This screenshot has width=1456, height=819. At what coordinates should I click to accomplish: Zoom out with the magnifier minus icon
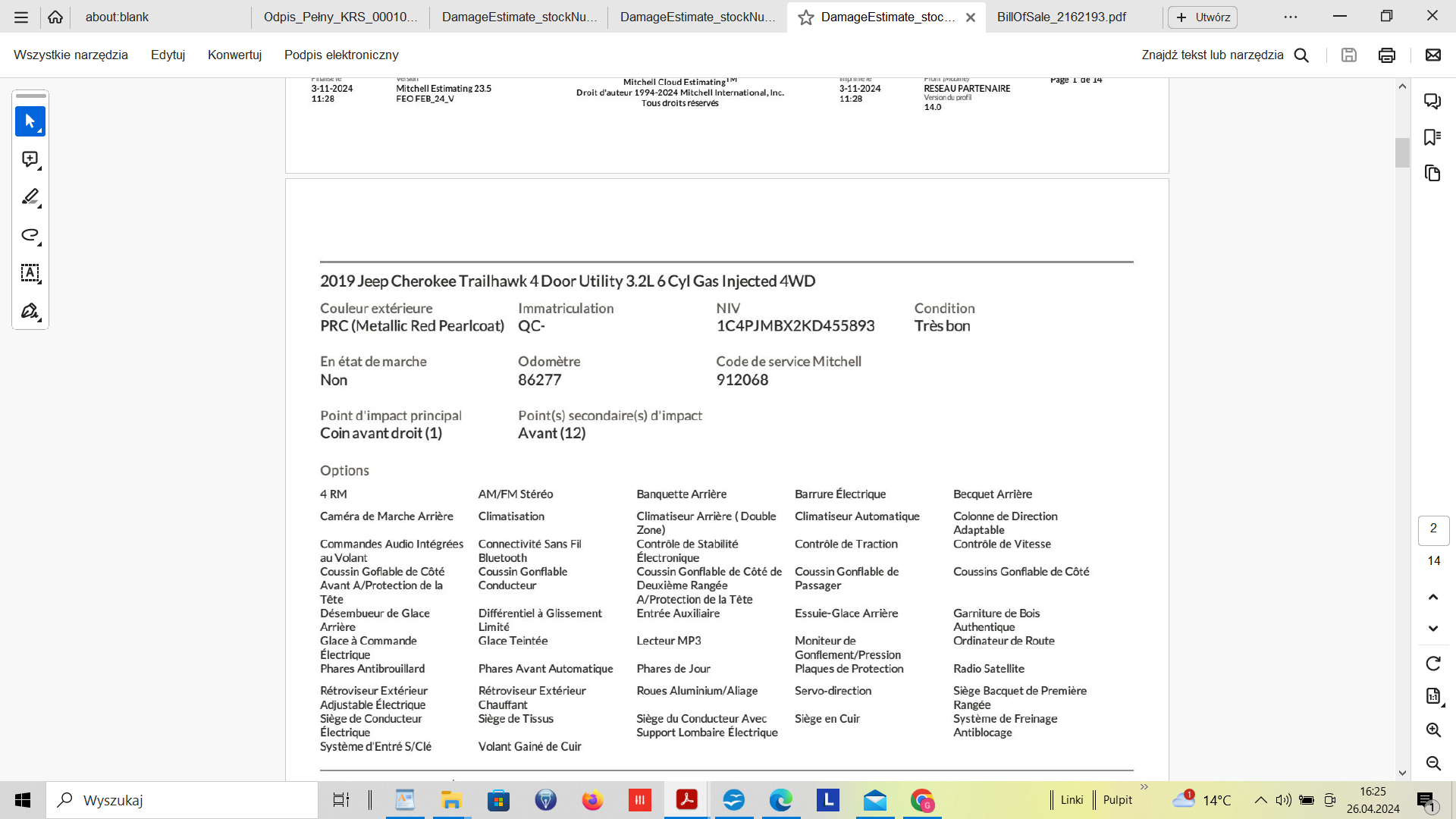coord(1433,763)
